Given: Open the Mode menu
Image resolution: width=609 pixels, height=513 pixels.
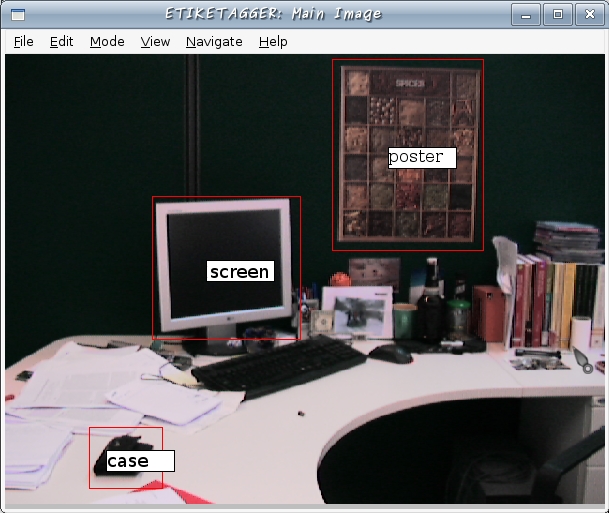Looking at the screenshot, I should pyautogui.click(x=107, y=42).
